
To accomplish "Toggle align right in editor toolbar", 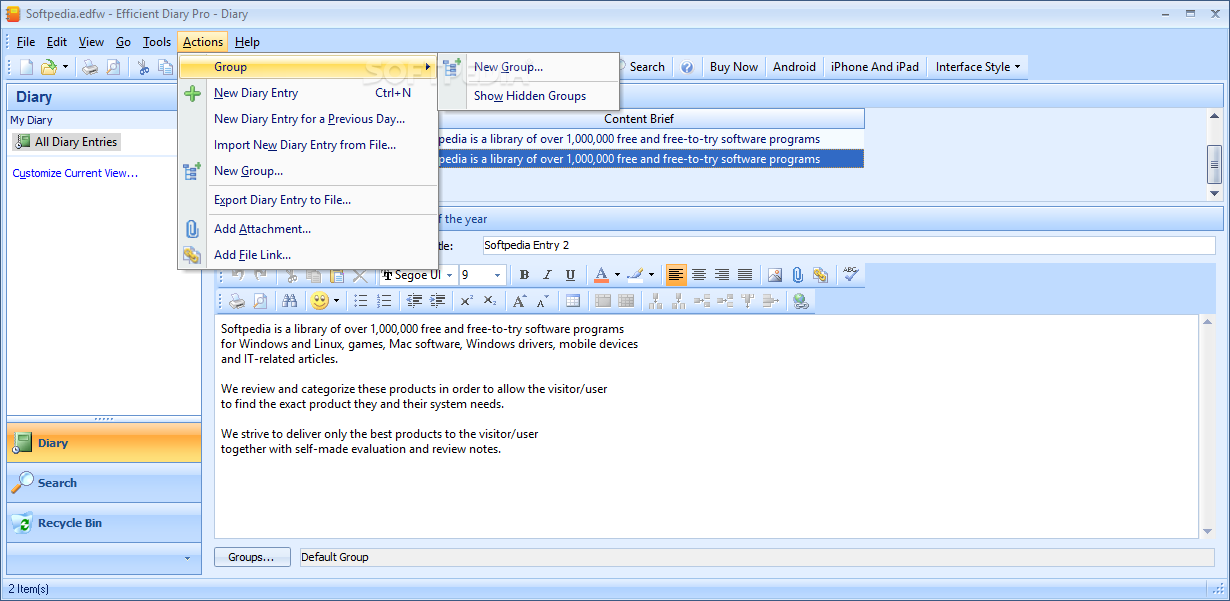I will [x=722, y=275].
